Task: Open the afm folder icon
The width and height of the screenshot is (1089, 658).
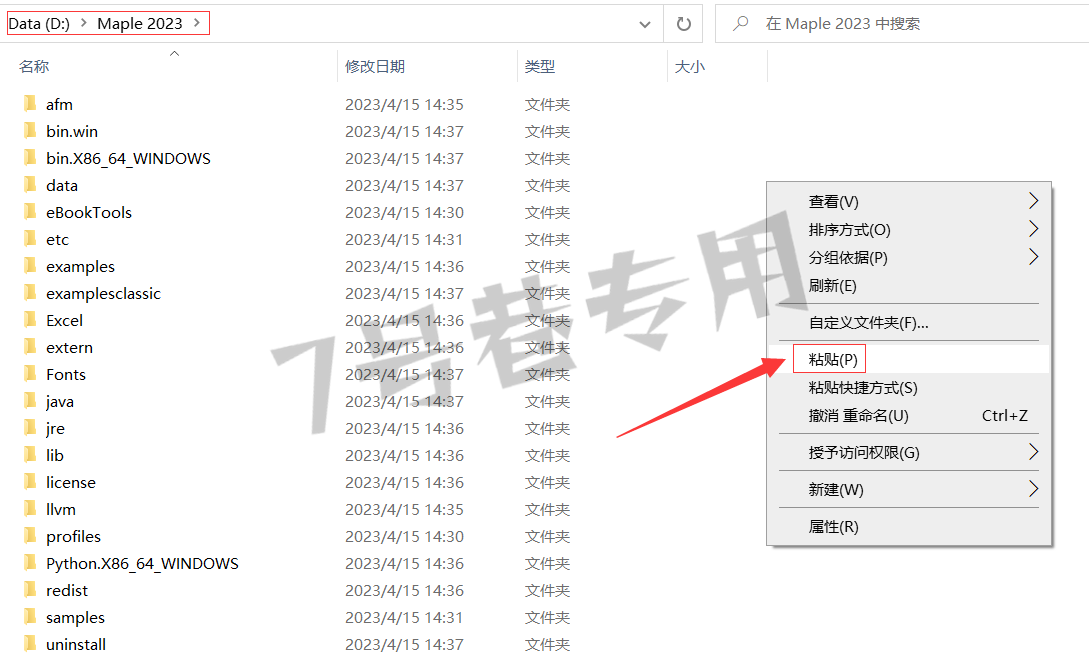Action: pyautogui.click(x=30, y=104)
